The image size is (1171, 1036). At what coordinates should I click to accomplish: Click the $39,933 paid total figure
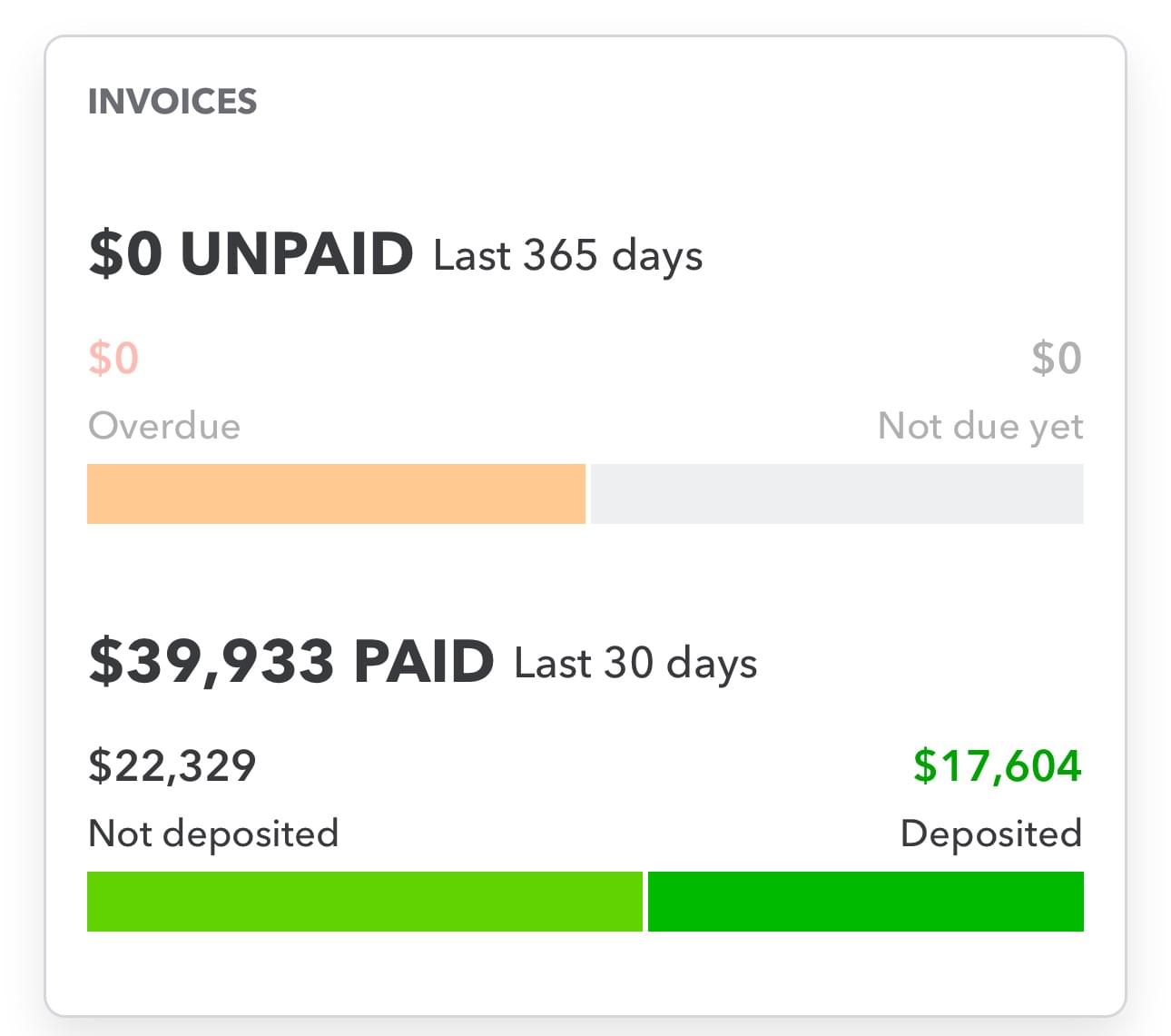(x=212, y=661)
